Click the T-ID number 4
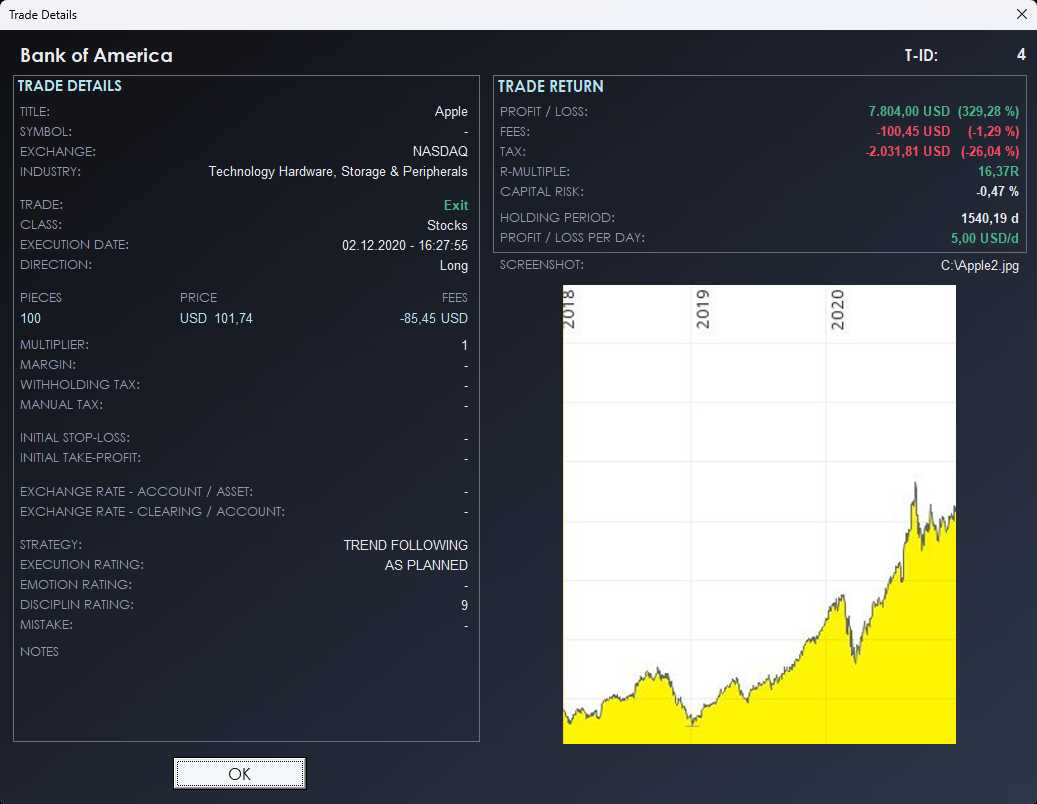 click(x=1021, y=55)
